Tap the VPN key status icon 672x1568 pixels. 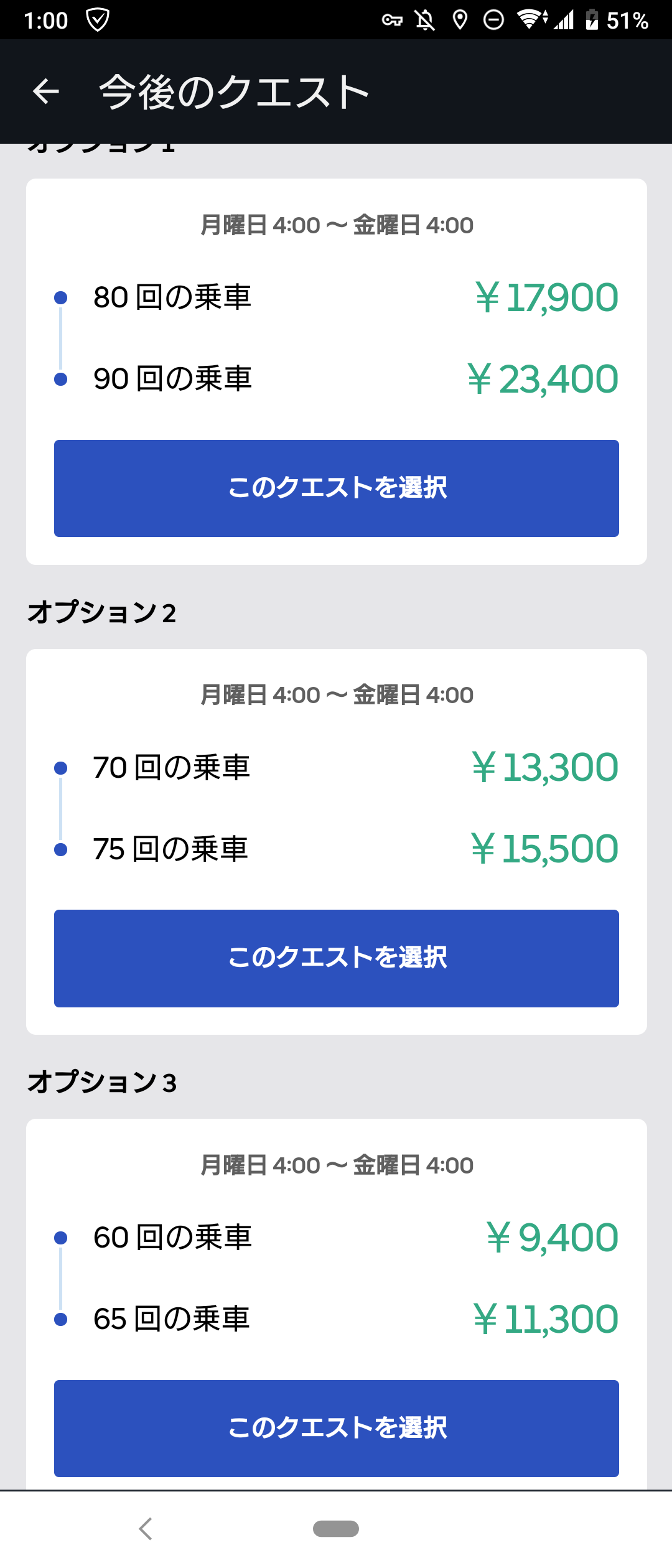tap(392, 21)
